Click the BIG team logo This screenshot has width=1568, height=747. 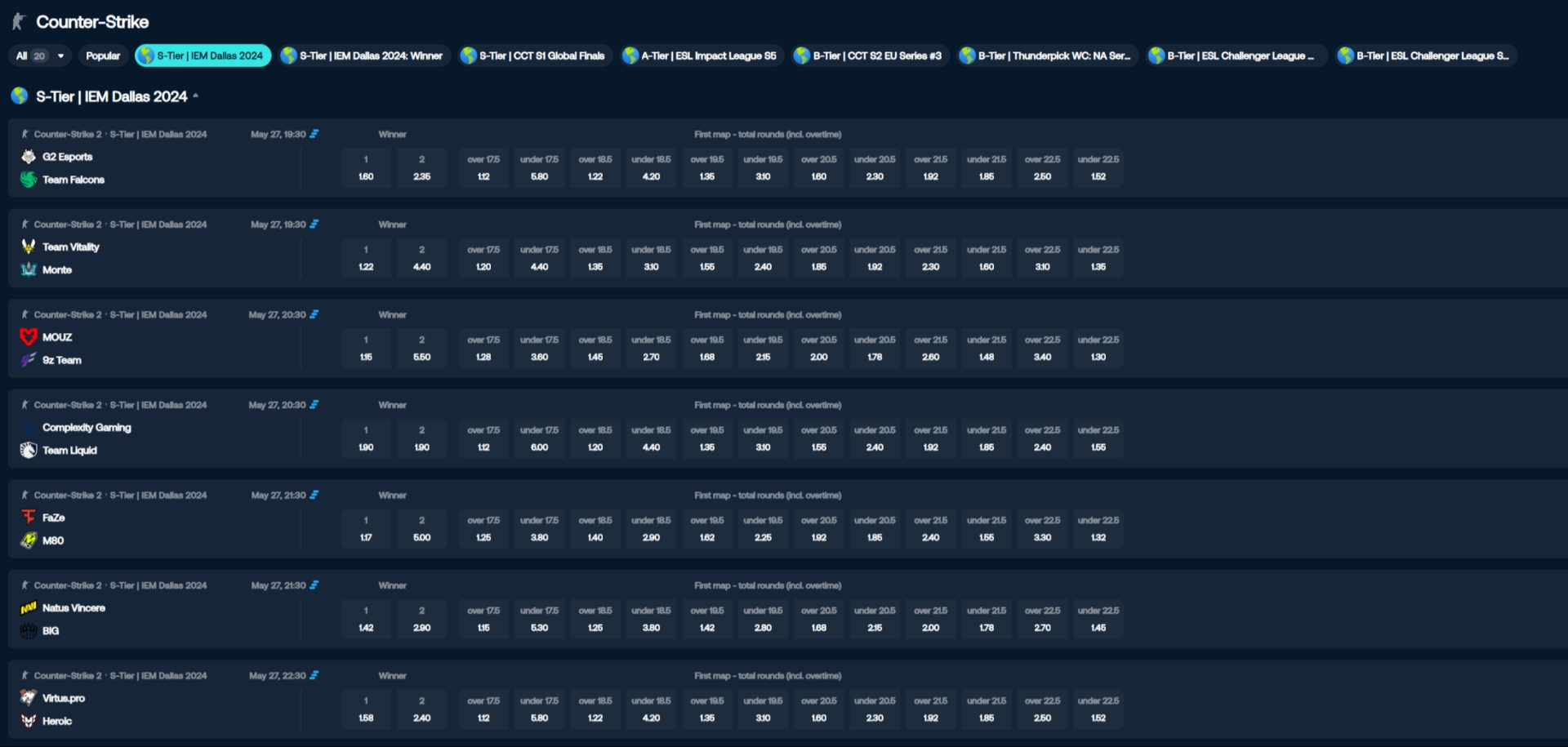click(29, 630)
